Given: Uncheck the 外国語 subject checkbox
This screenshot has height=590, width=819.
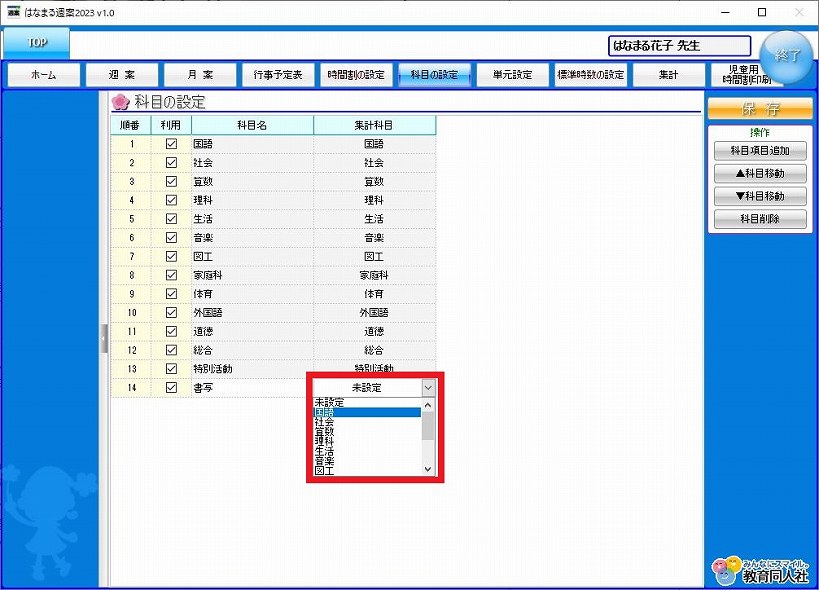Looking at the screenshot, I should (171, 312).
